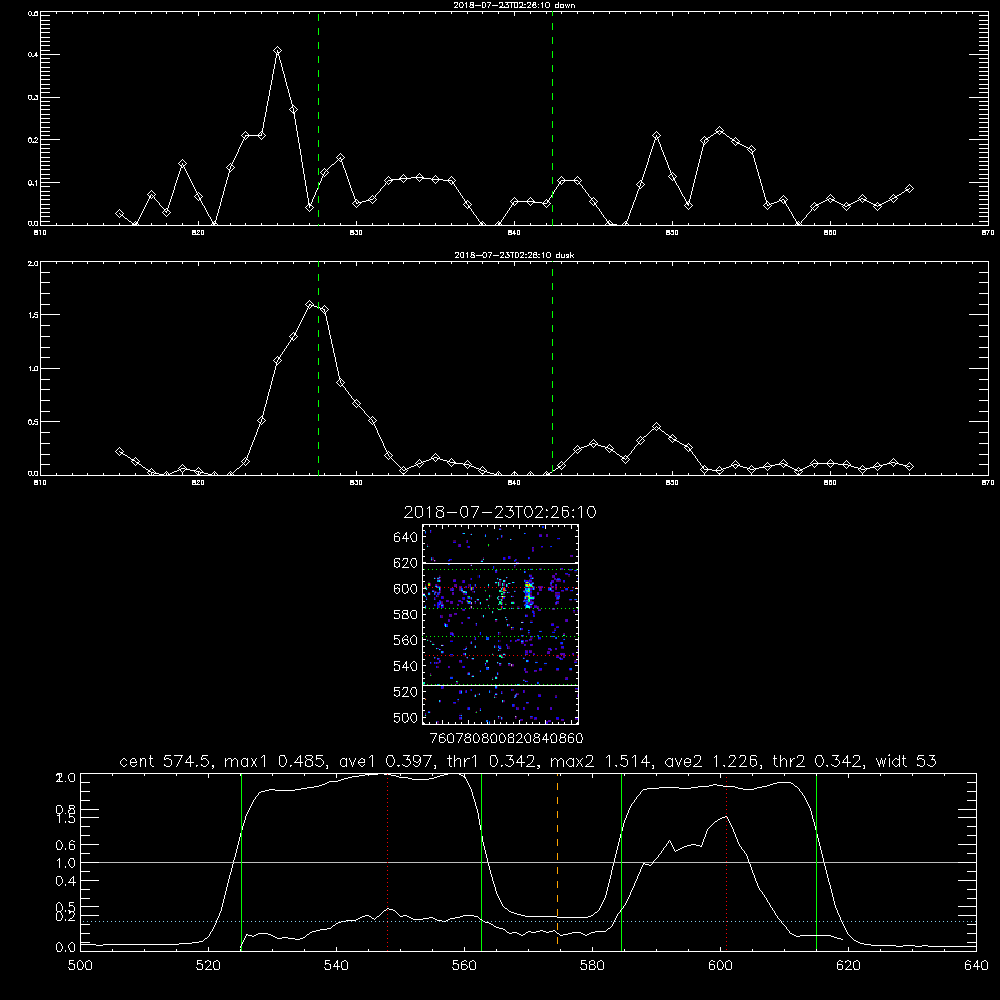Click the x-axis label 520 of bottom plot
The height and width of the screenshot is (1000, 1000).
click(208, 966)
